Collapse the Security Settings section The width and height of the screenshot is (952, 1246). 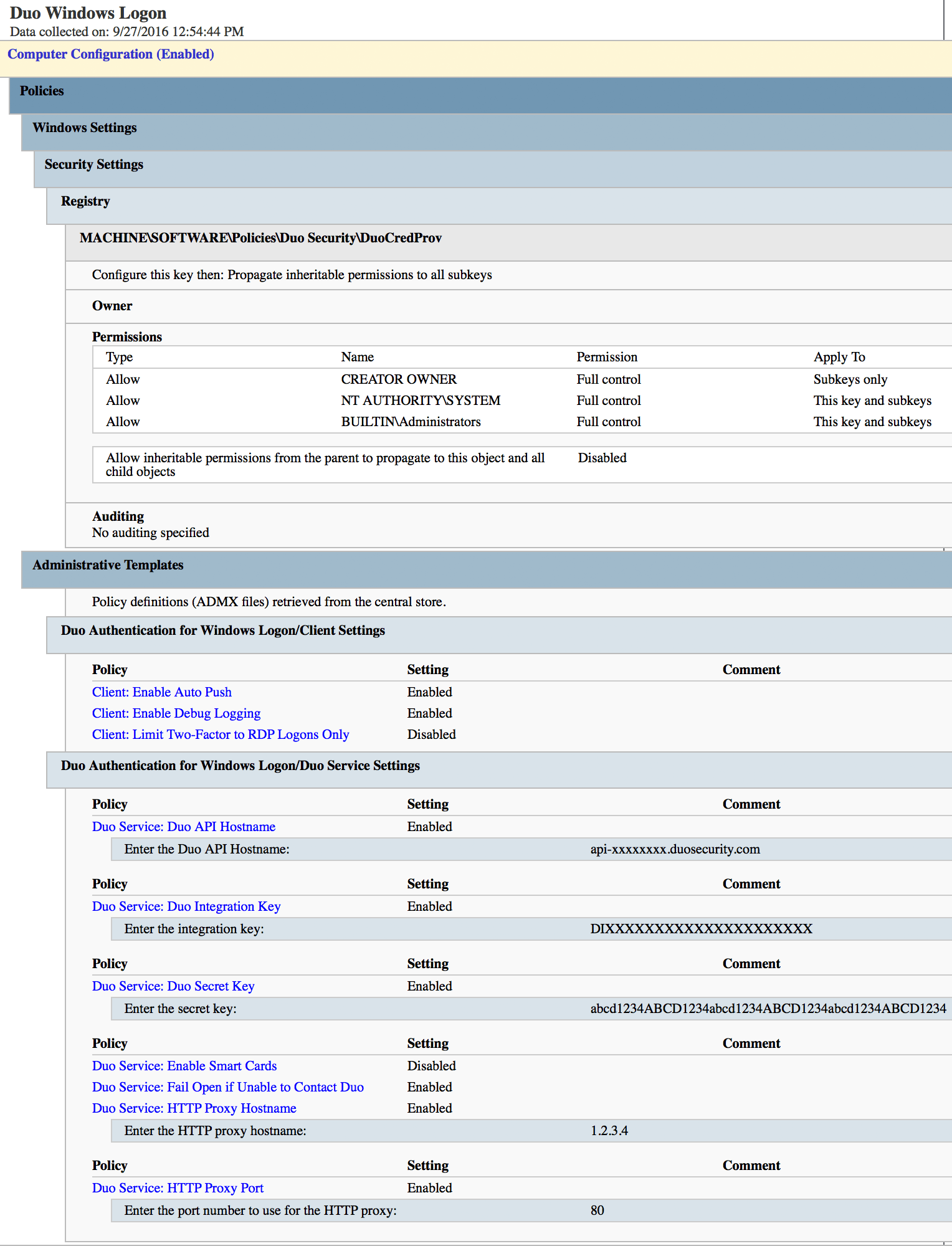[94, 164]
